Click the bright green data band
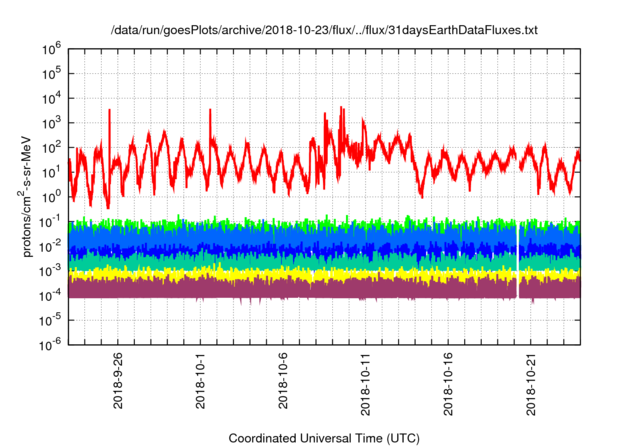The height and width of the screenshot is (448, 640). point(300,223)
